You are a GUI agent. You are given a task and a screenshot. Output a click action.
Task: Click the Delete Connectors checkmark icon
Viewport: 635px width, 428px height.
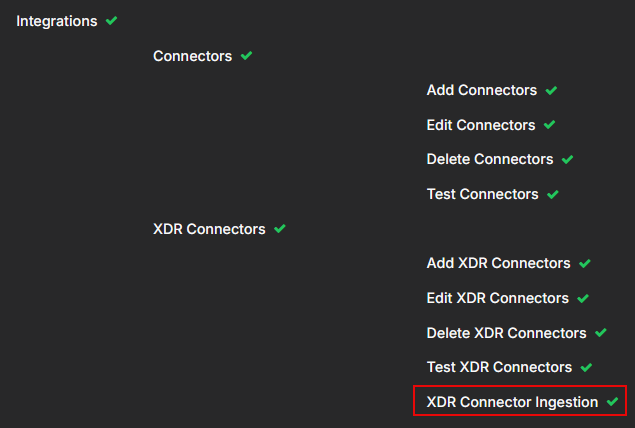567,159
